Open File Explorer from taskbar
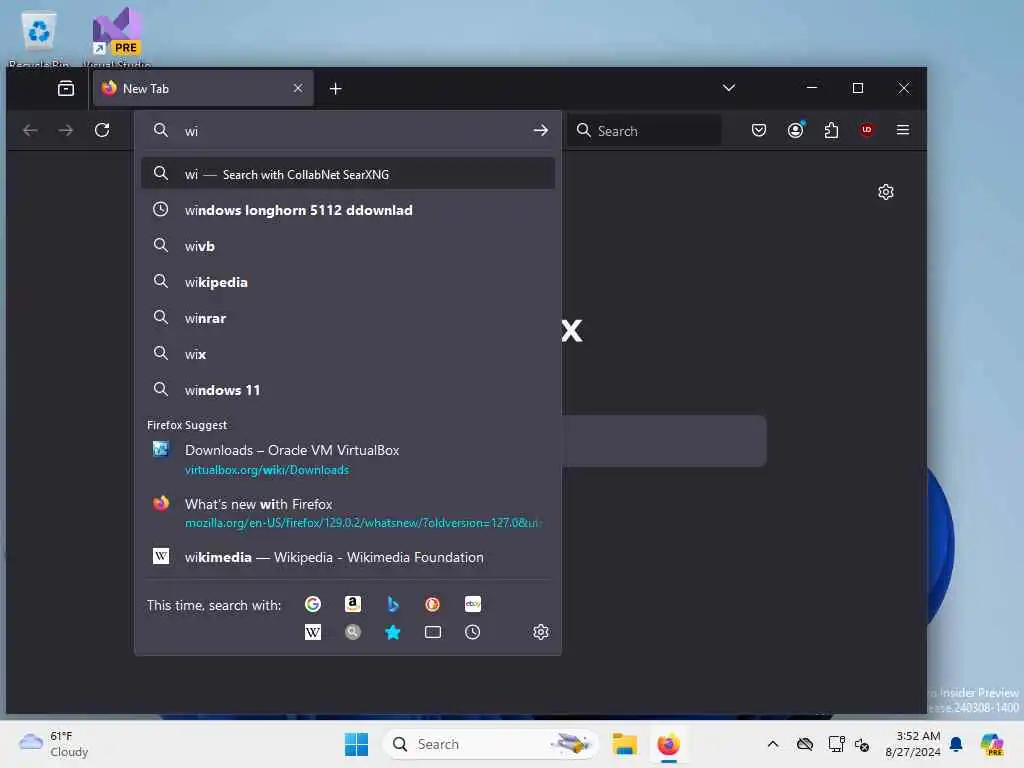This screenshot has width=1024, height=768. pyautogui.click(x=624, y=744)
